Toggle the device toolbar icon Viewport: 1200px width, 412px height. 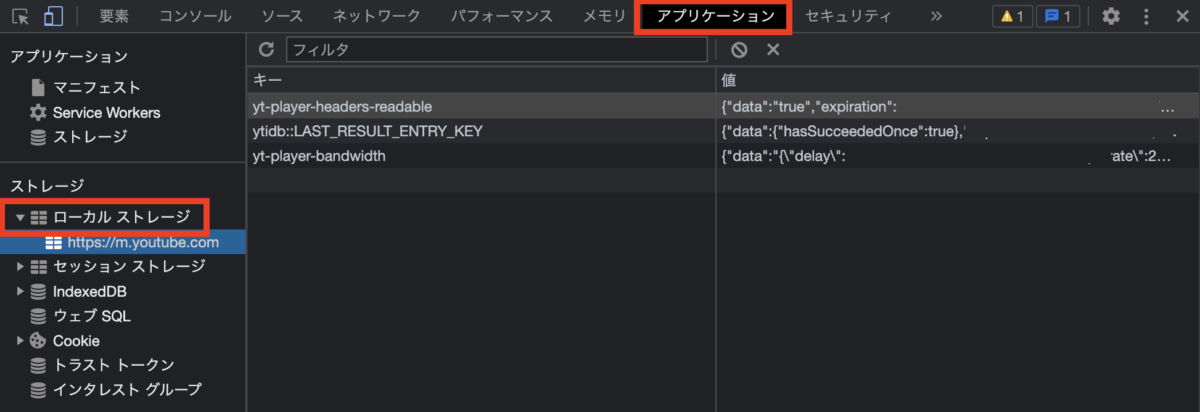53,16
